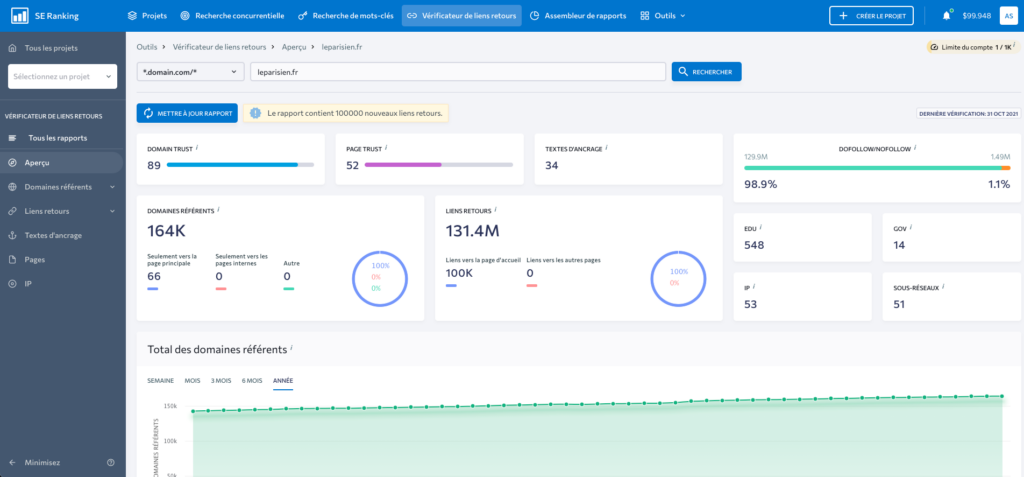Viewport: 1024px width, 477px height.
Task: Open the Projets menu
Action: 148,16
